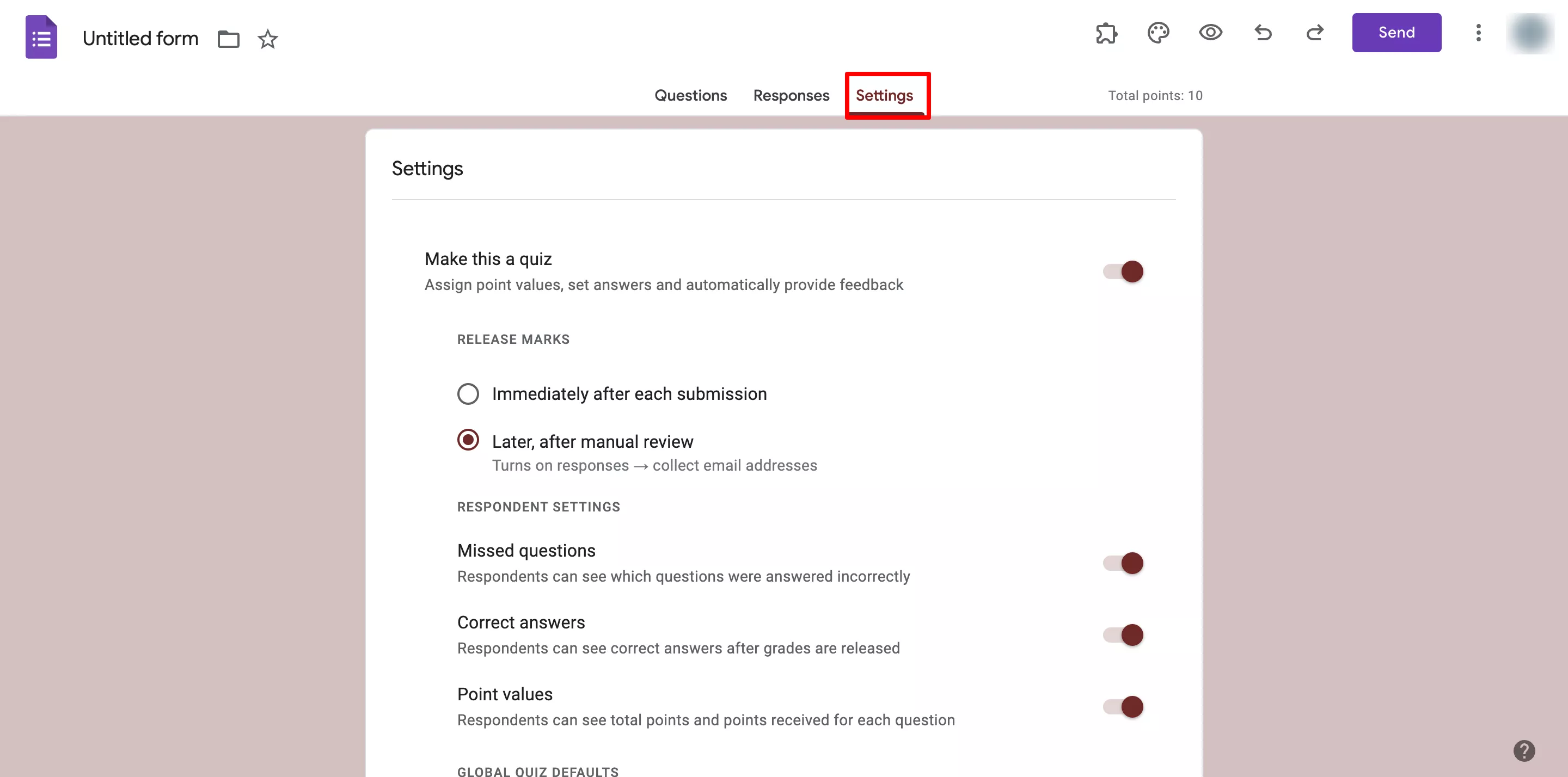Viewport: 1568px width, 777px height.
Task: Click the undo arrow icon
Action: pos(1263,32)
